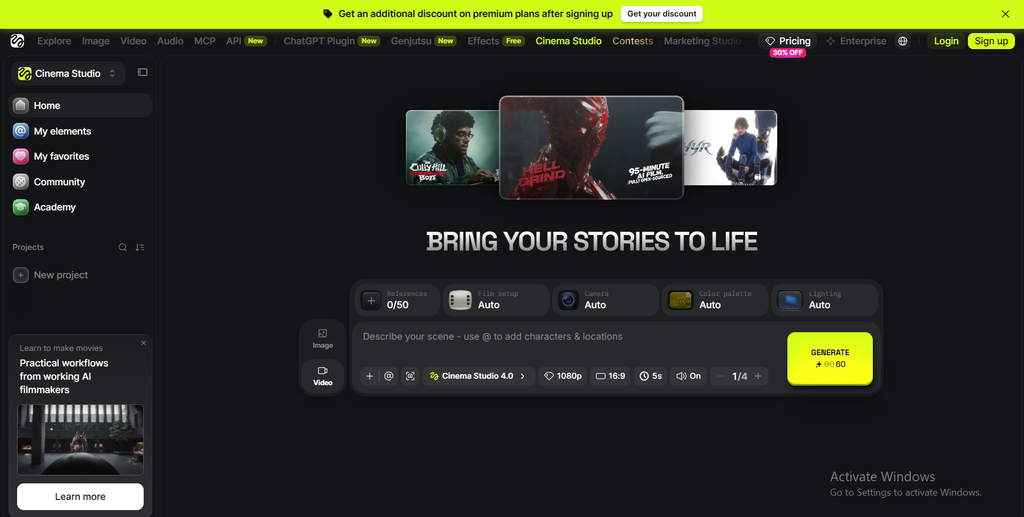Switch to Video generation mode
This screenshot has width=1024, height=517.
[323, 376]
